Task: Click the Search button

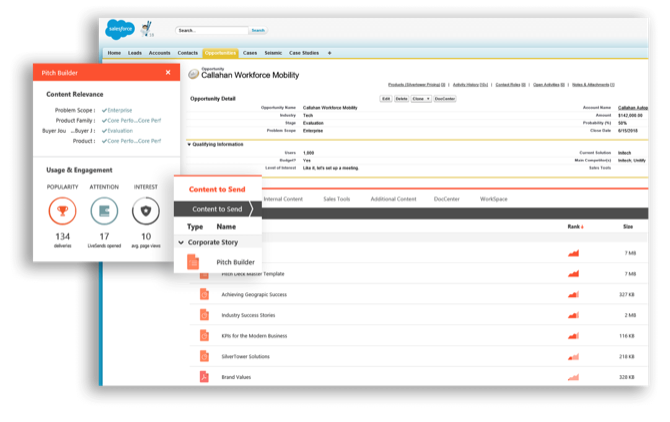Action: 258,31
